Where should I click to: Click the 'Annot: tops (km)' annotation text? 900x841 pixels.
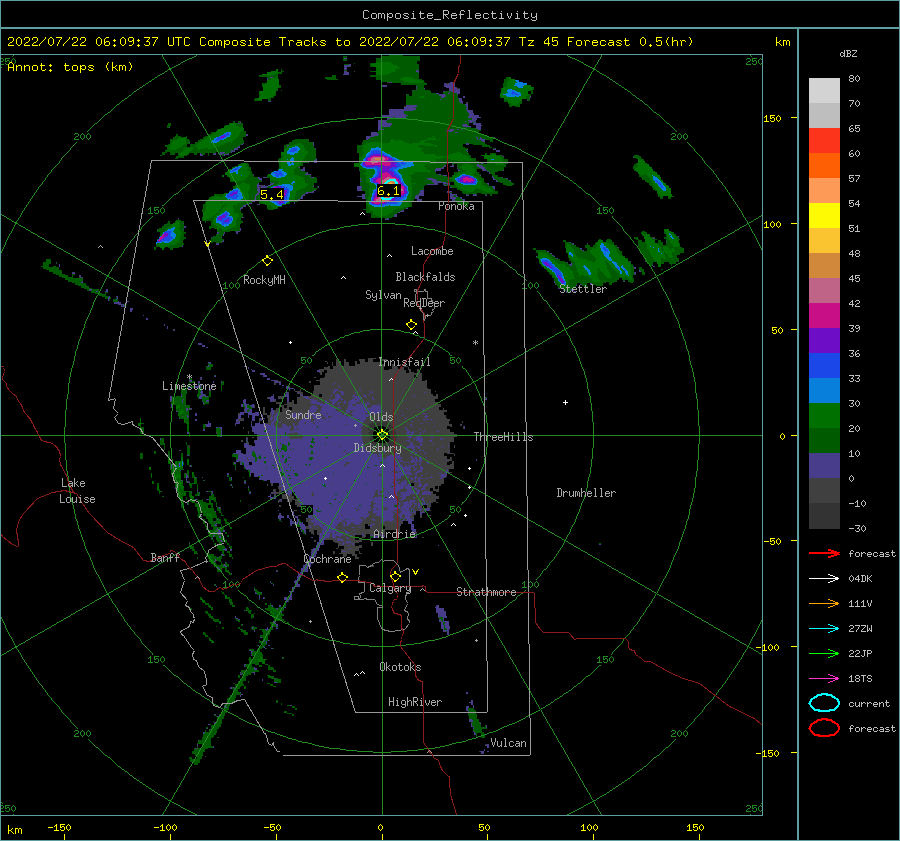click(70, 67)
